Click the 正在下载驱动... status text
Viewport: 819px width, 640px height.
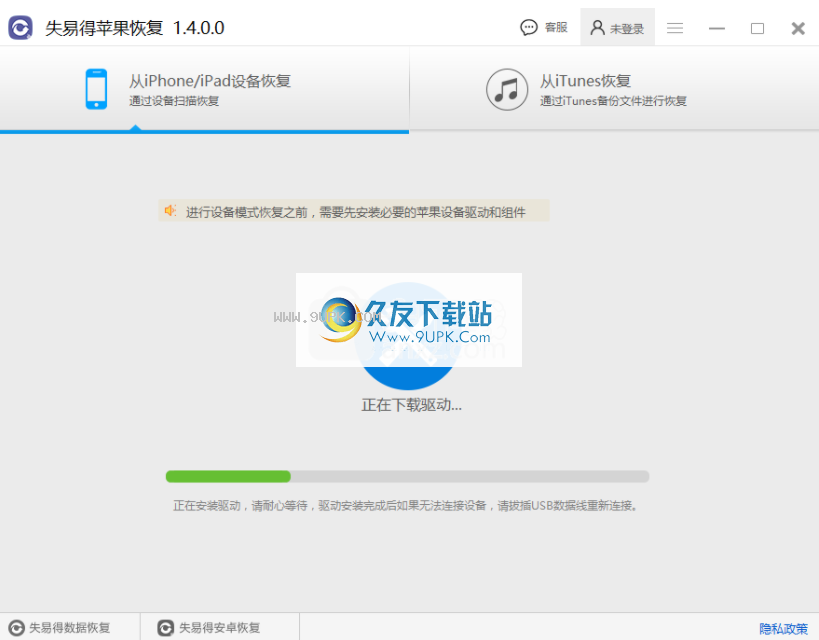pos(412,405)
